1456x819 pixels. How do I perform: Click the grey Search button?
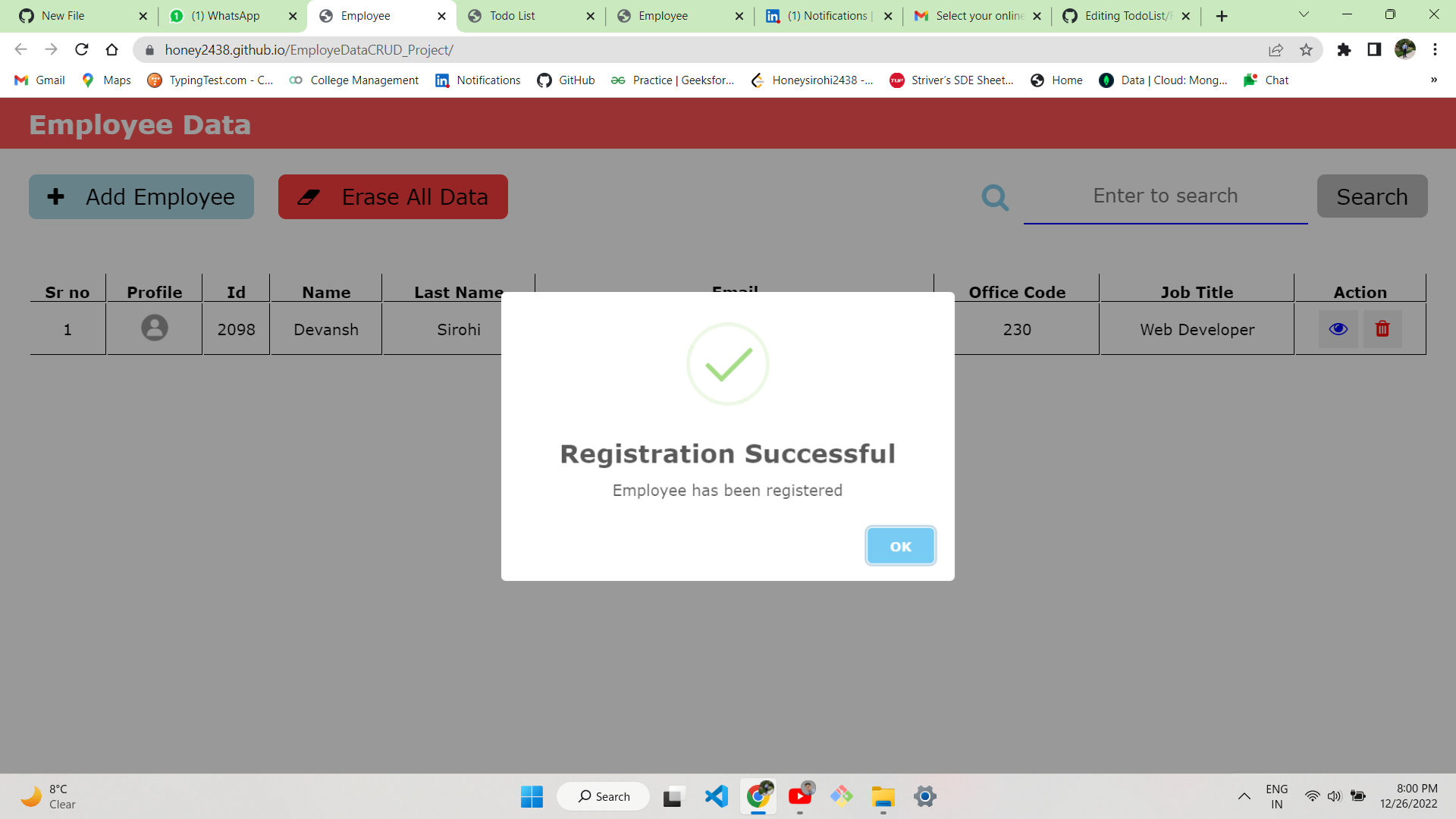pyautogui.click(x=1371, y=196)
